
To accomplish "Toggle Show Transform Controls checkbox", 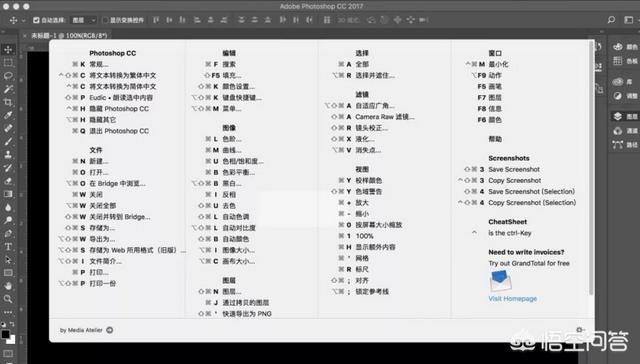I will click(105, 20).
